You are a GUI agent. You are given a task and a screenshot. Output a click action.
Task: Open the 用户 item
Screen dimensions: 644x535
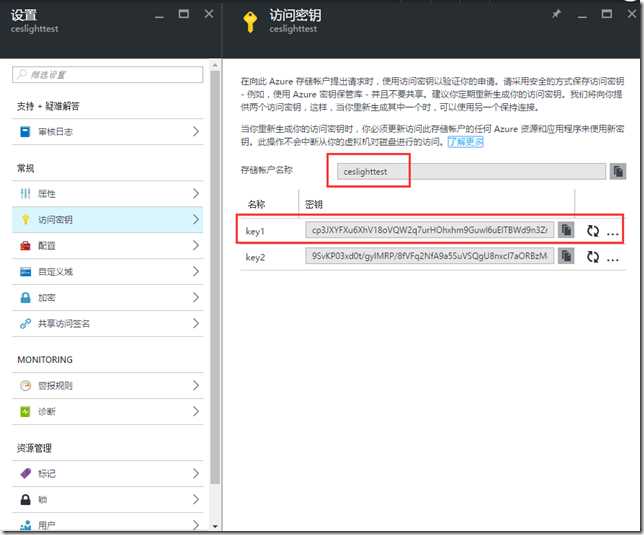pyautogui.click(x=108, y=524)
